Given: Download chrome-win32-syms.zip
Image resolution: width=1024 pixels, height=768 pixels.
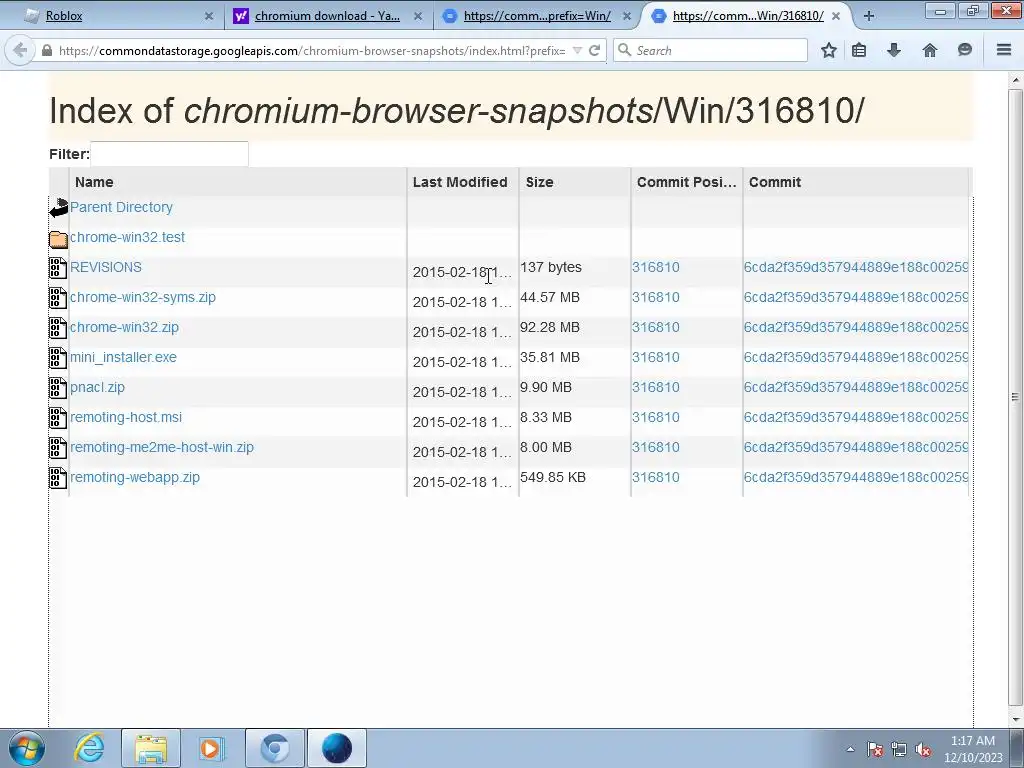Looking at the screenshot, I should pos(142,297).
